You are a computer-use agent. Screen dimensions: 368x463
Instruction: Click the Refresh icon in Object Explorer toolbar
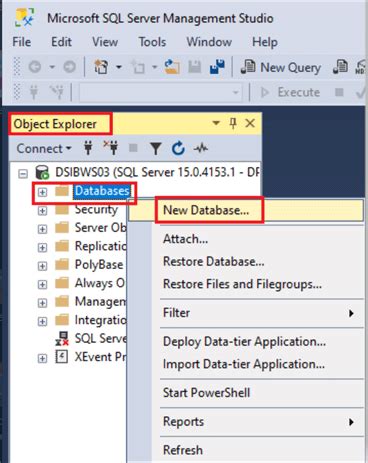178,148
